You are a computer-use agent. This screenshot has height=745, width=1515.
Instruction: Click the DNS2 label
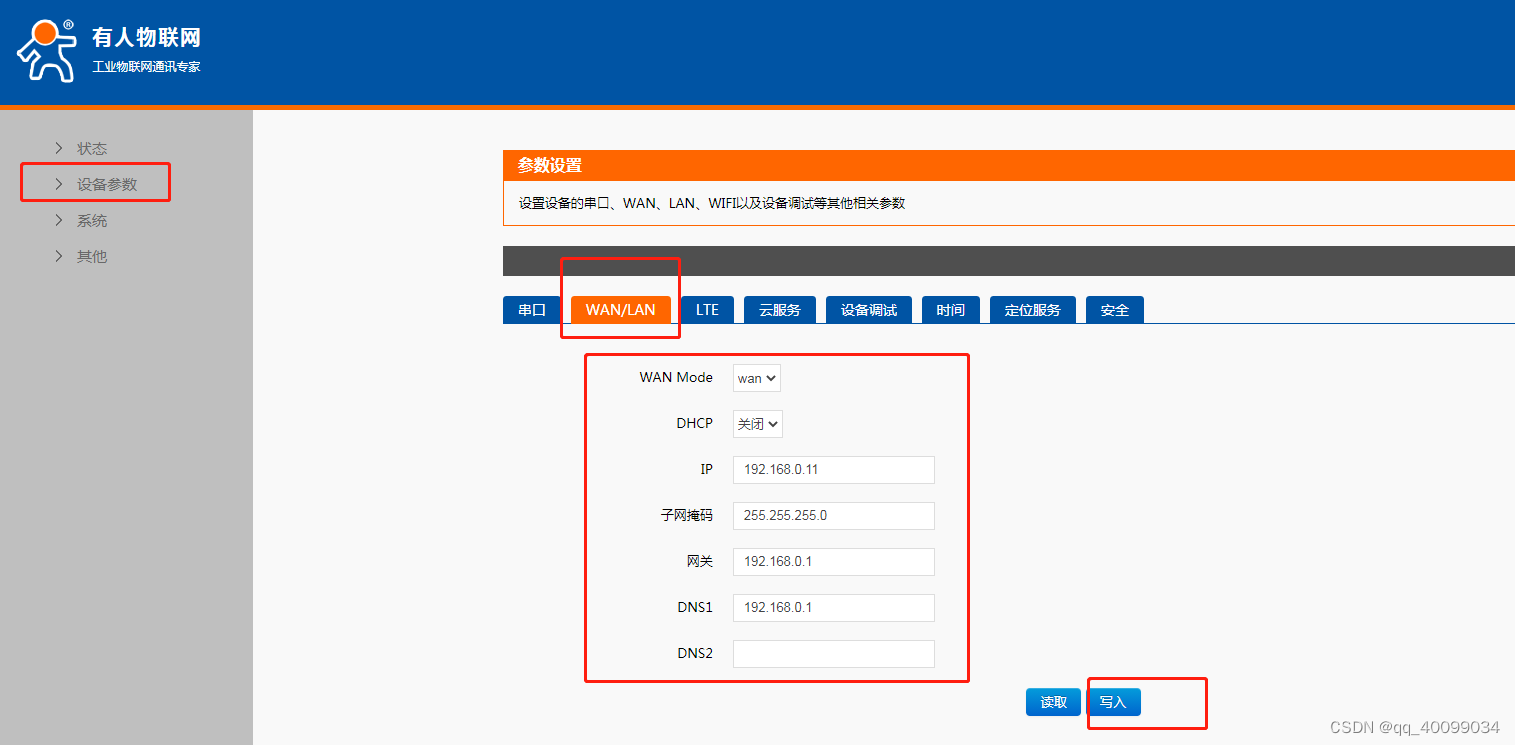click(x=695, y=653)
